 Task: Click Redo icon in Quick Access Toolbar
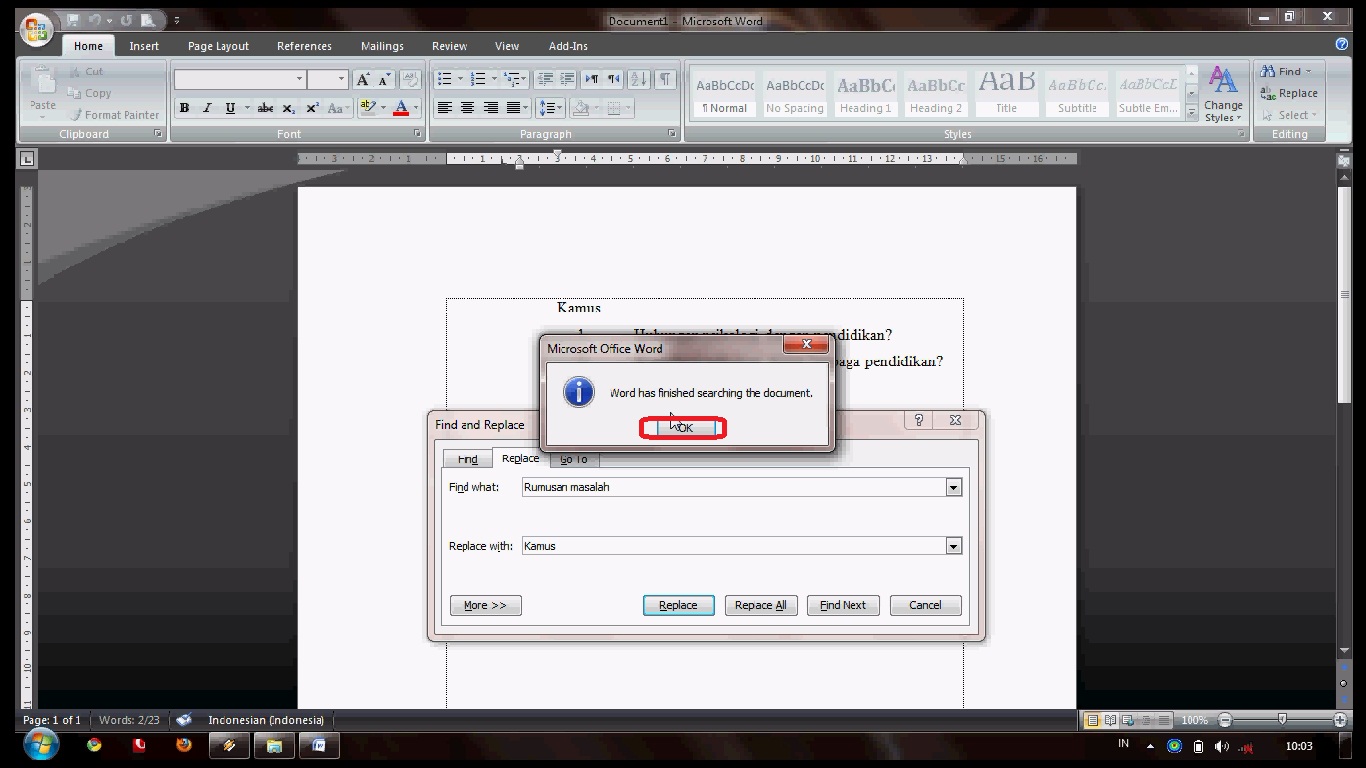pyautogui.click(x=126, y=20)
